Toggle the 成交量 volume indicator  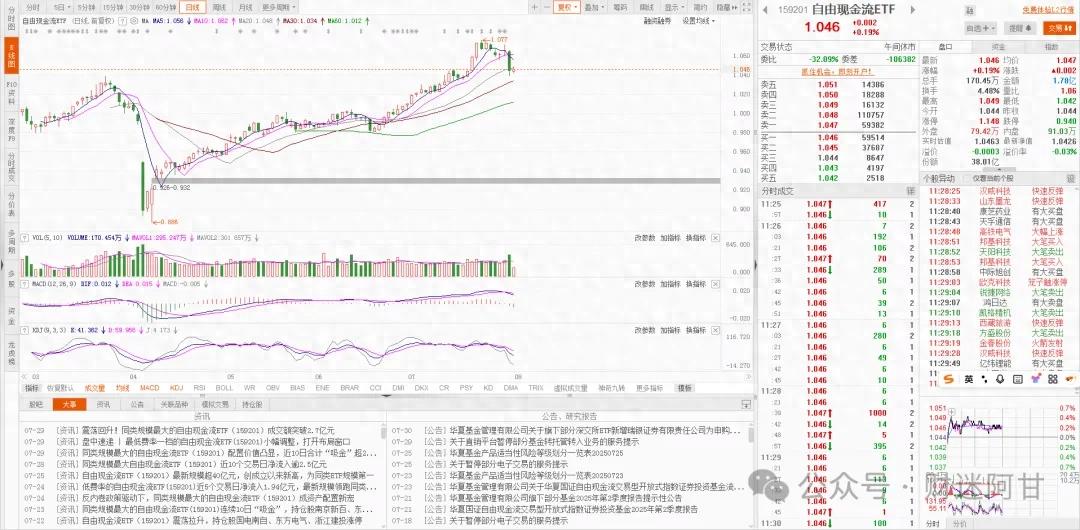tap(94, 388)
